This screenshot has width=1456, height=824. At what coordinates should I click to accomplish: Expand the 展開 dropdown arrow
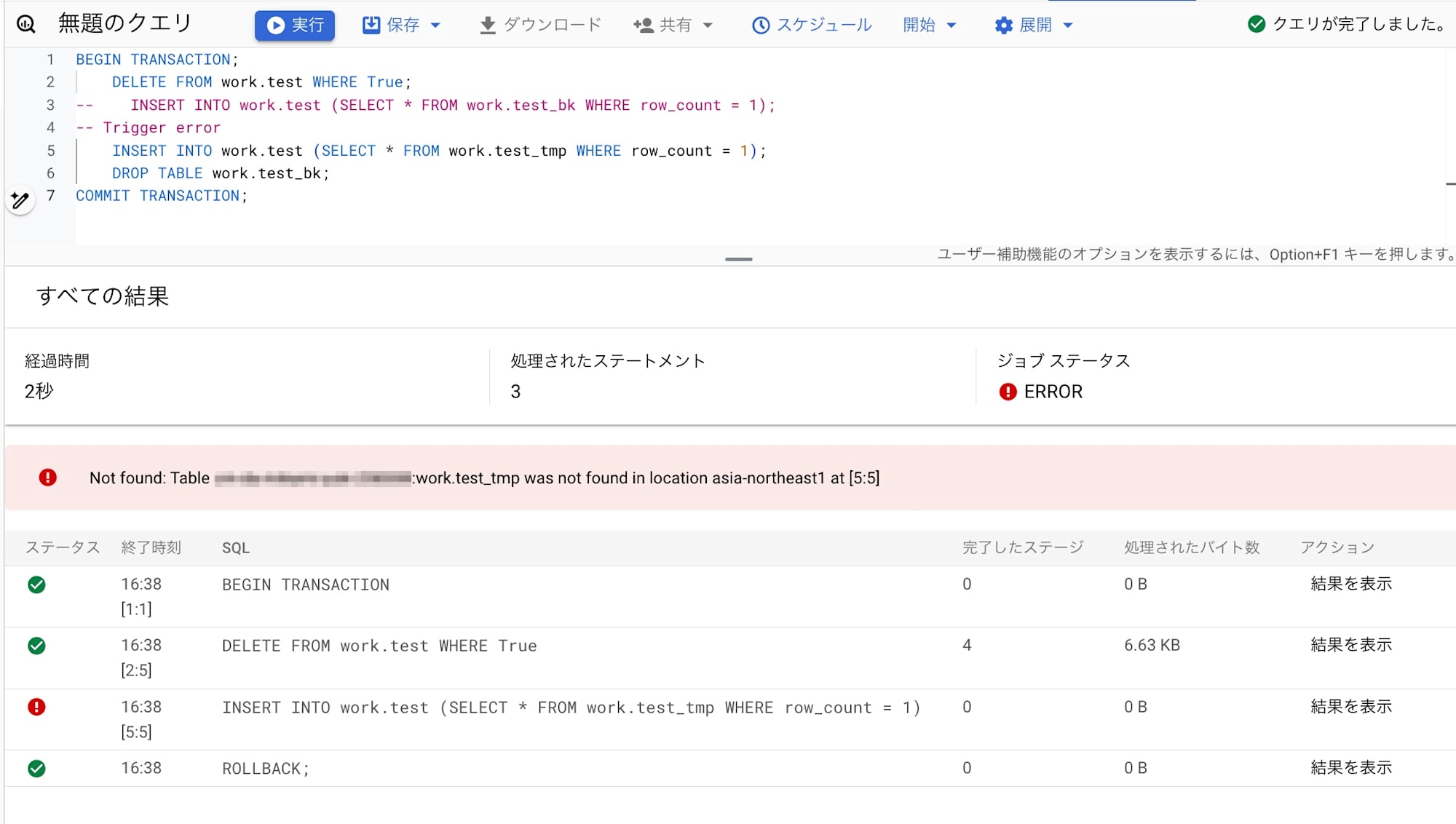pyautogui.click(x=1068, y=25)
